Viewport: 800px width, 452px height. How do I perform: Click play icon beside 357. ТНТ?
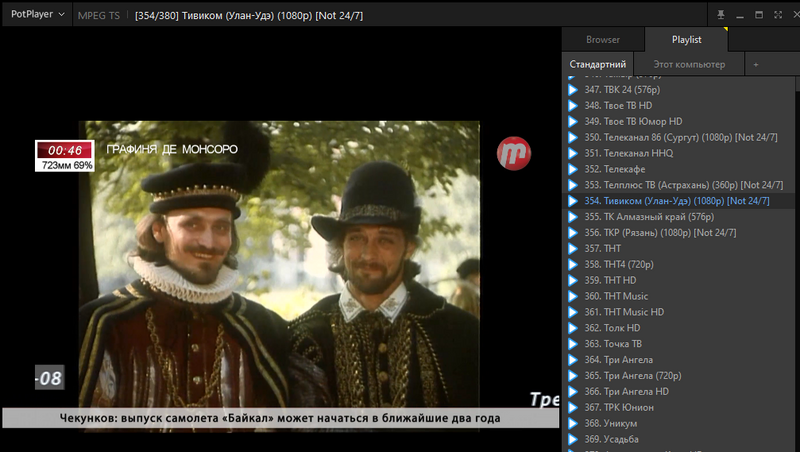(x=573, y=248)
